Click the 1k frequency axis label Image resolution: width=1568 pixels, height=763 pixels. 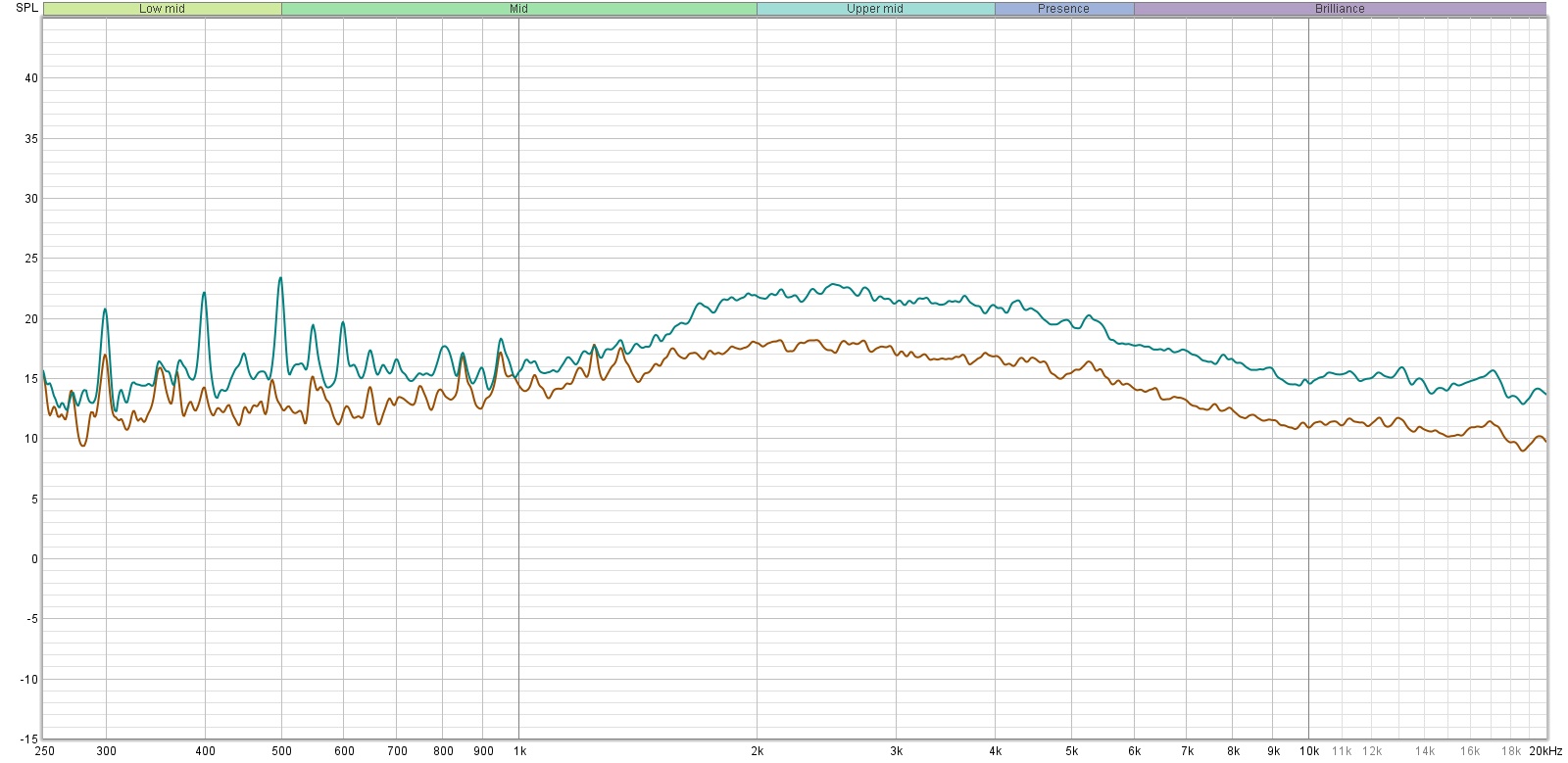pos(520,751)
